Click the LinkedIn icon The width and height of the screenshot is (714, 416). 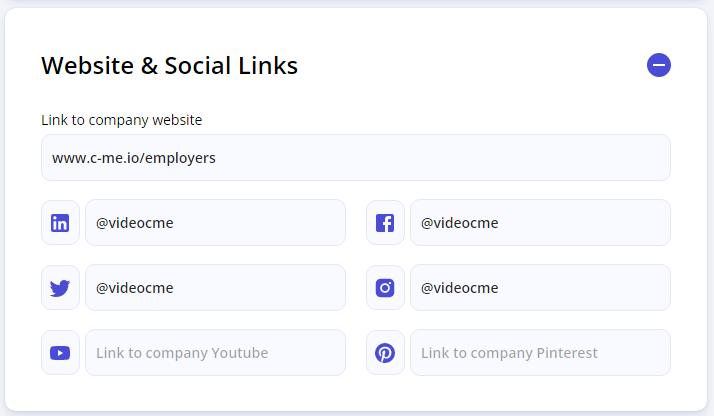click(x=60, y=223)
